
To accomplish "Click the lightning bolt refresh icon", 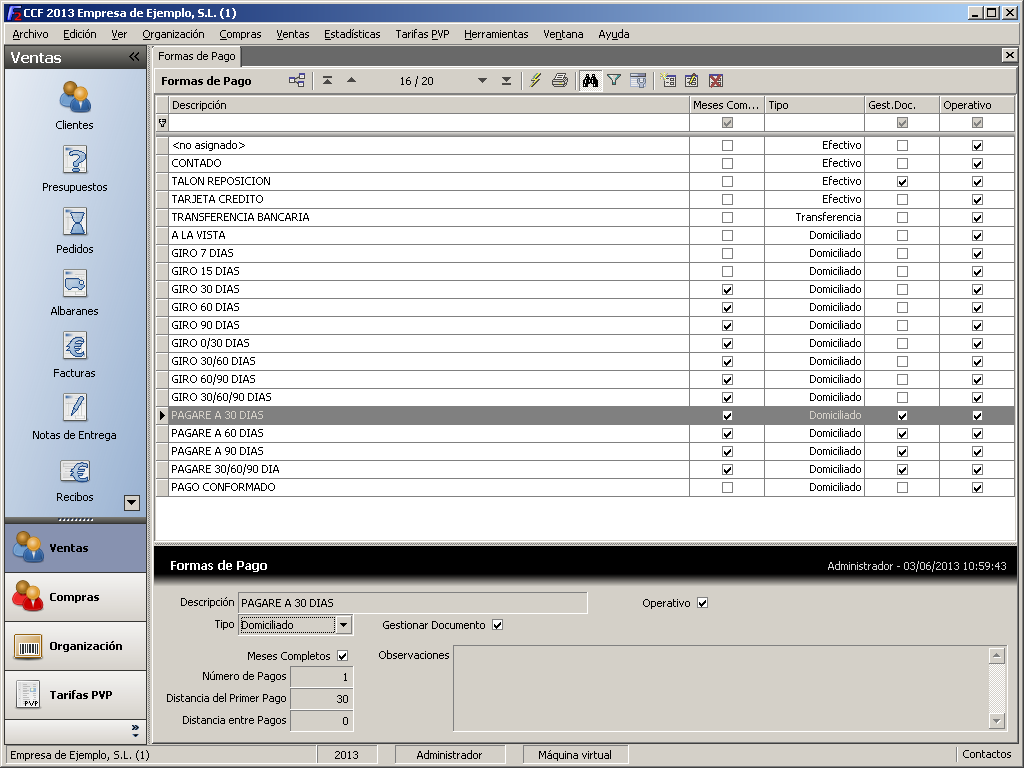I will pyautogui.click(x=536, y=80).
